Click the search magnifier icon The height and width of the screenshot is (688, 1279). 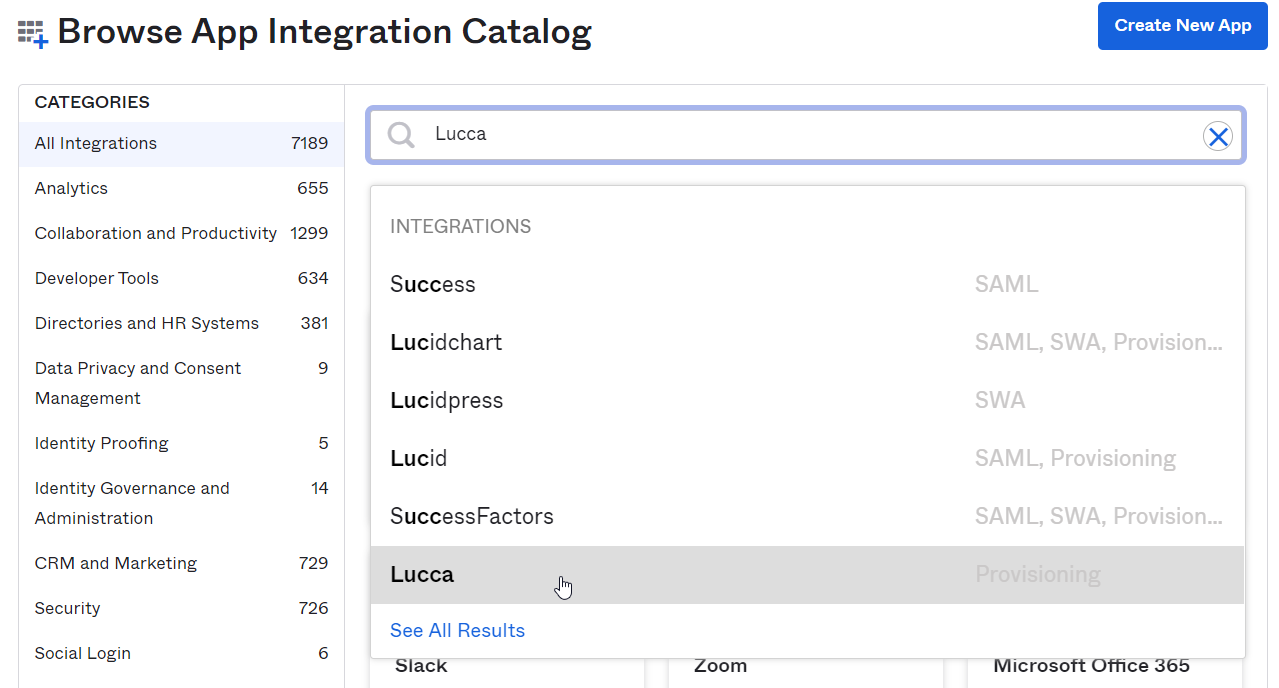(401, 135)
